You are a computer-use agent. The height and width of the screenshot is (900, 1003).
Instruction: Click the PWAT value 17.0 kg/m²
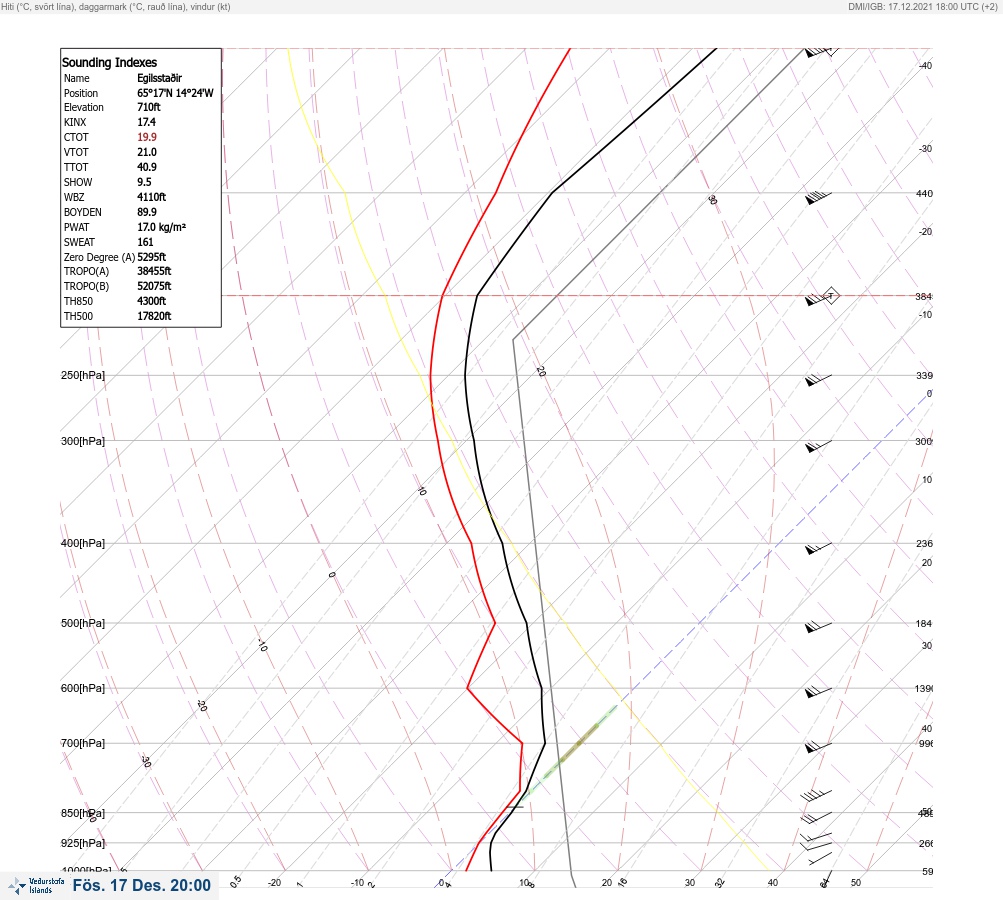pos(161,227)
